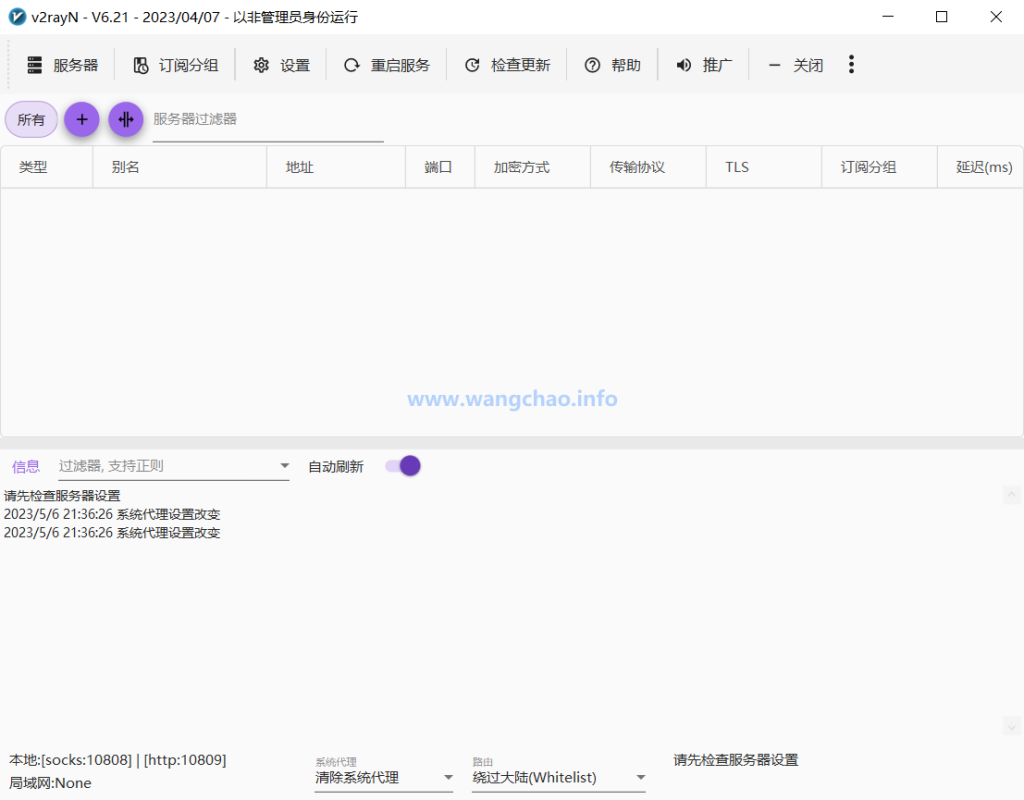This screenshot has width=1024, height=800.
Task: Sort by the TLS column header
Action: pyautogui.click(x=763, y=167)
